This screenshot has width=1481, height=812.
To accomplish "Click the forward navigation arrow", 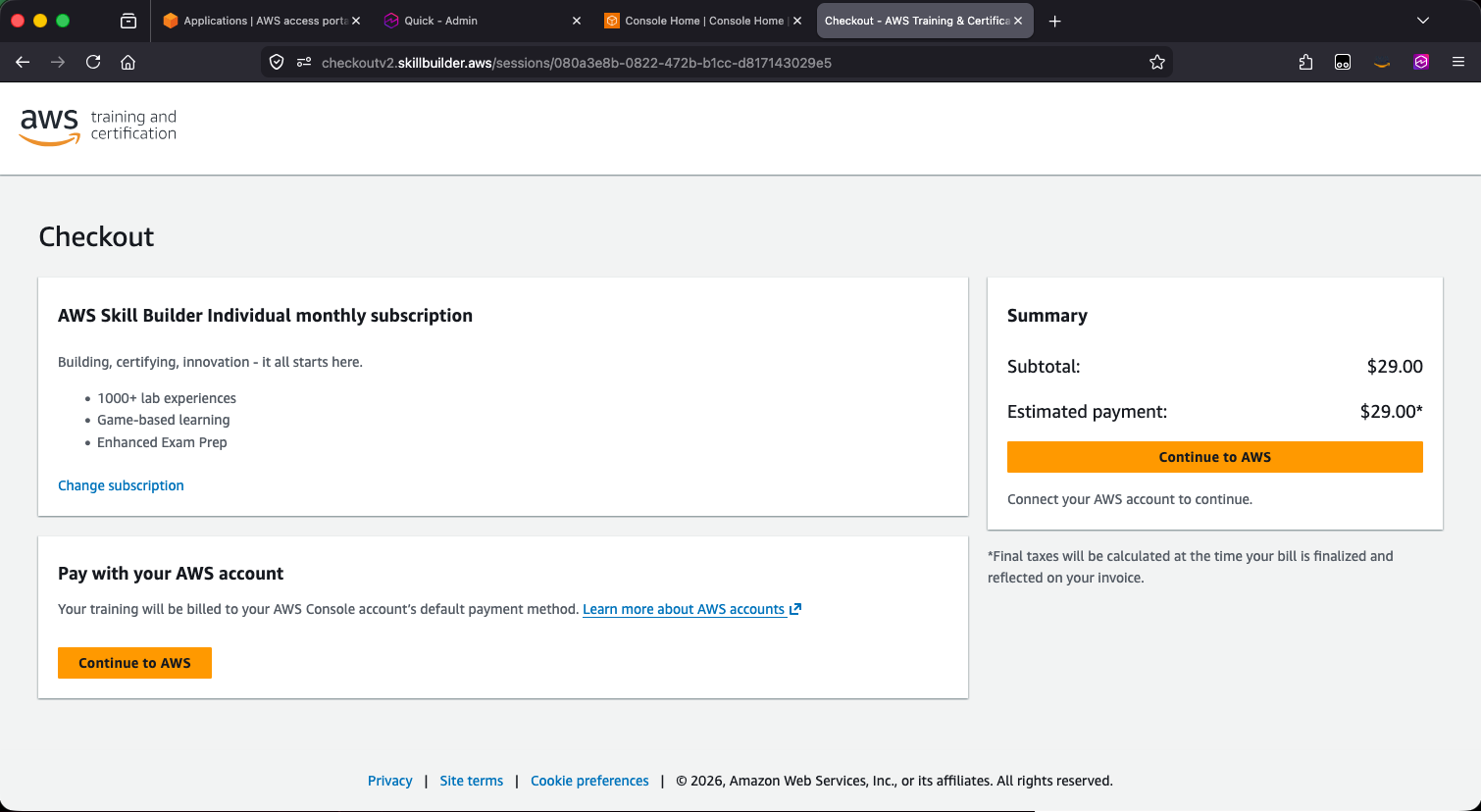I will pyautogui.click(x=58, y=62).
